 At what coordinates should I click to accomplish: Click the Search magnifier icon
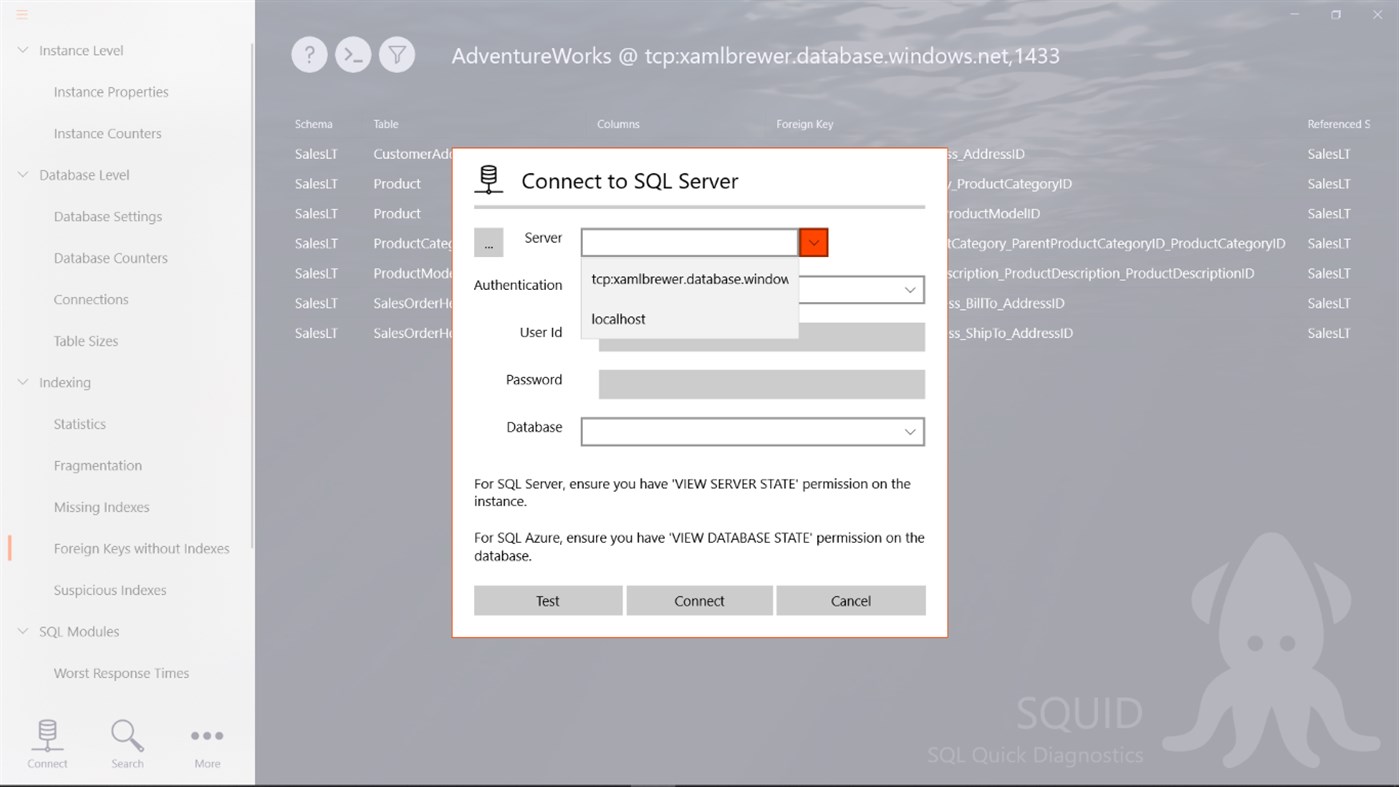[x=127, y=744]
